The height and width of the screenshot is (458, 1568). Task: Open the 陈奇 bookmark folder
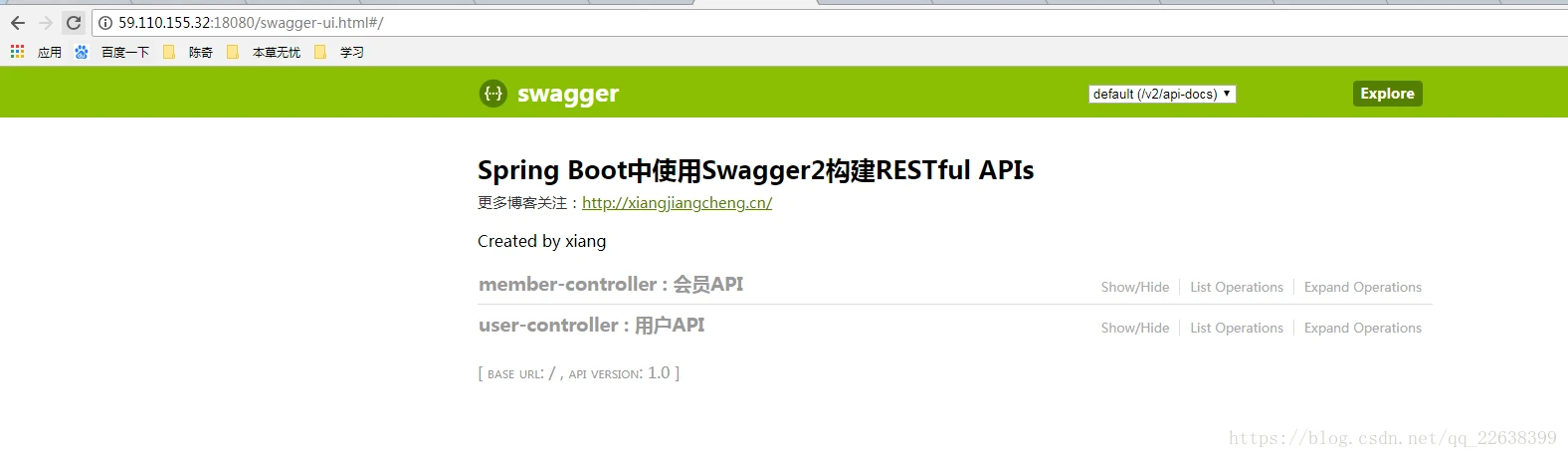188,52
